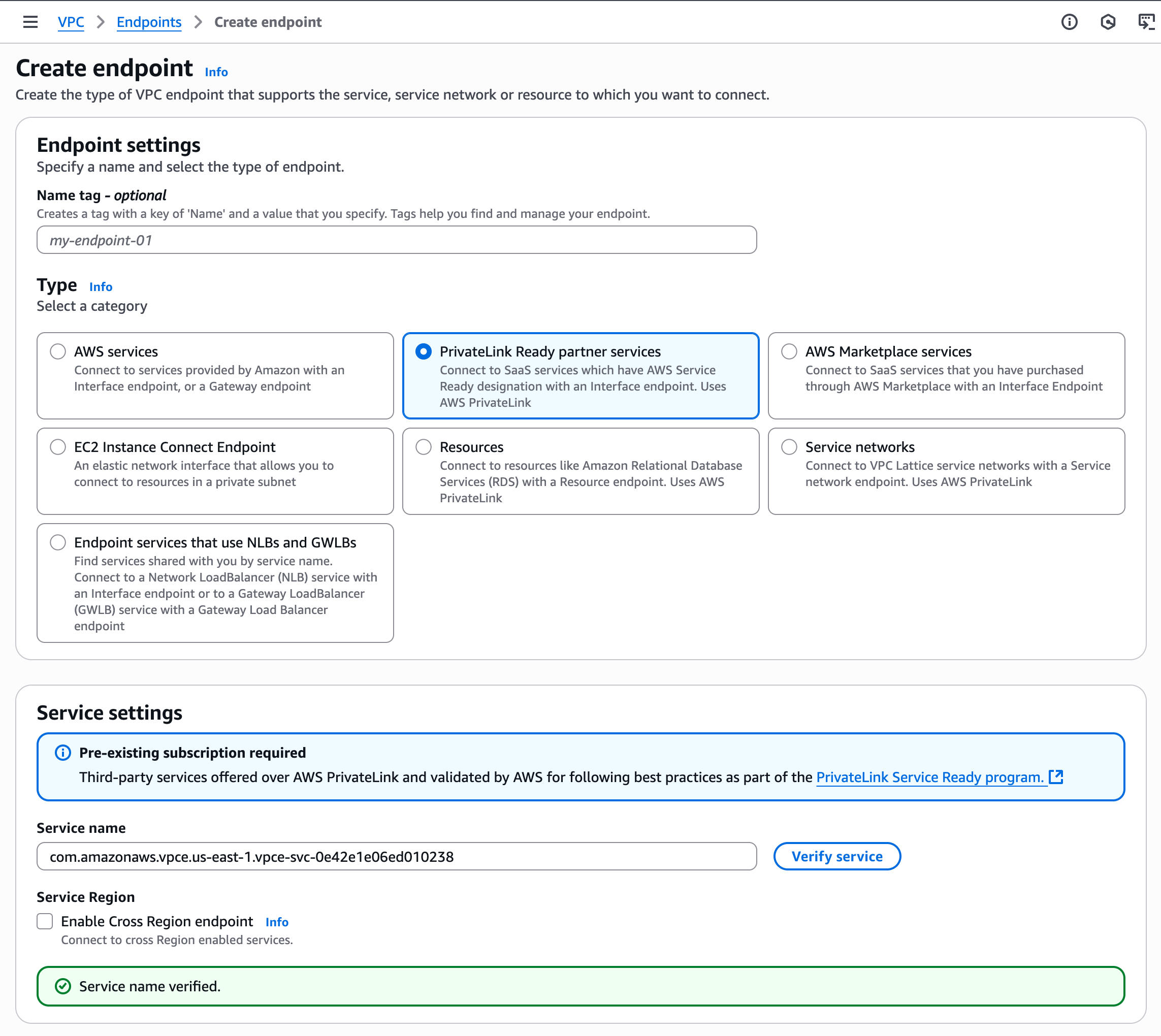Click the Verify service button
1161x1036 pixels.
click(836, 856)
